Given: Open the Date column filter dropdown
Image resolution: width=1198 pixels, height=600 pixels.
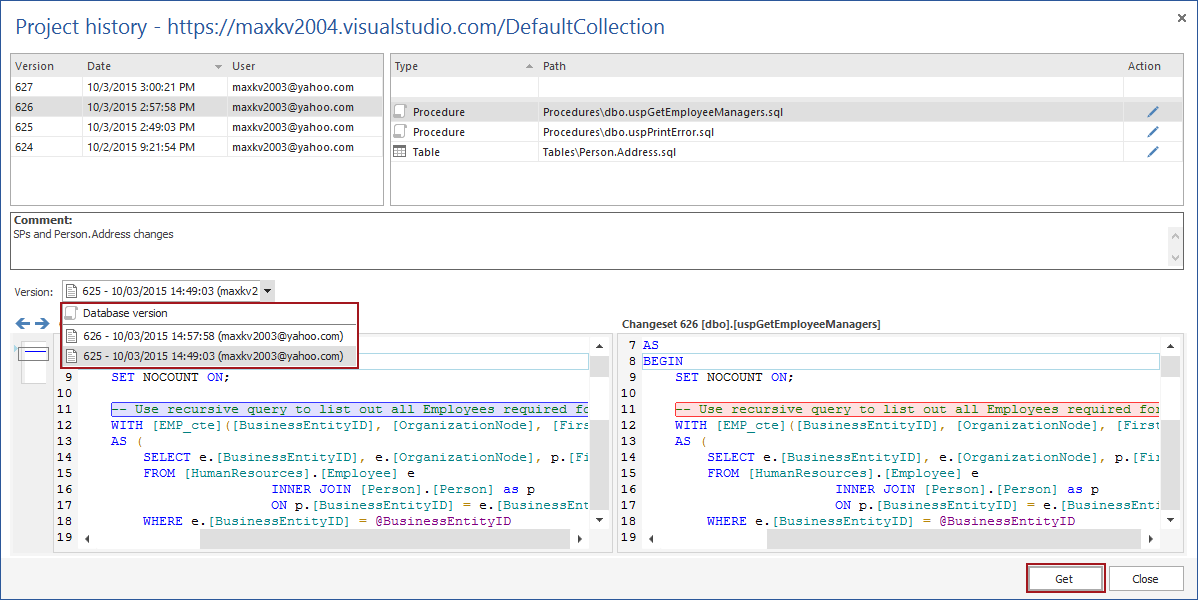Looking at the screenshot, I should [x=218, y=67].
